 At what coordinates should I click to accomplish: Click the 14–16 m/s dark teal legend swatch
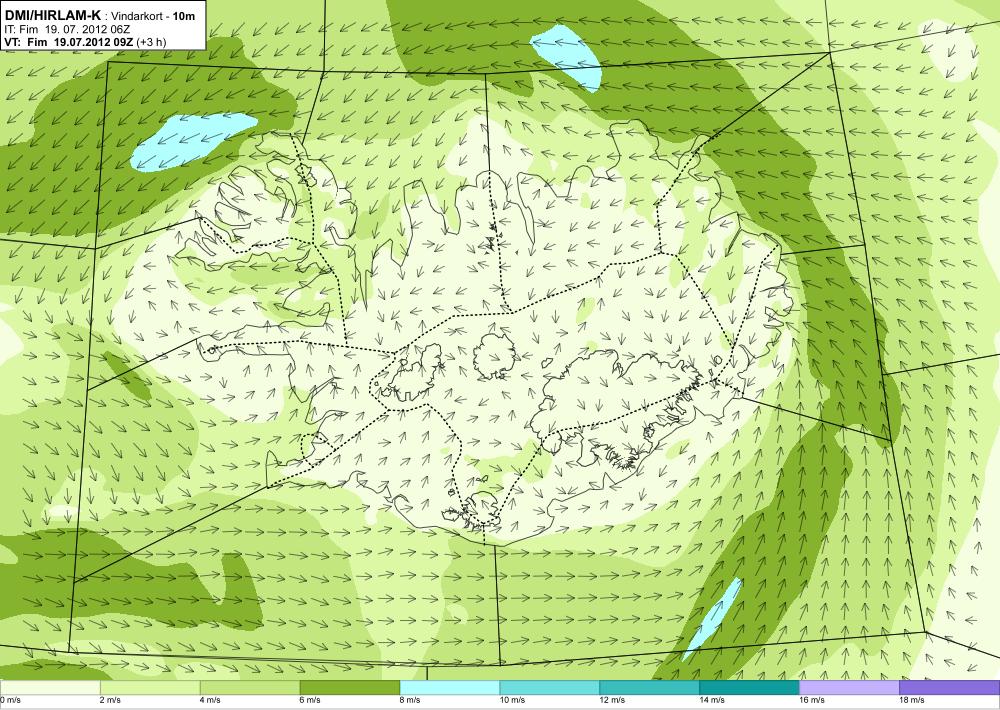(x=749, y=688)
